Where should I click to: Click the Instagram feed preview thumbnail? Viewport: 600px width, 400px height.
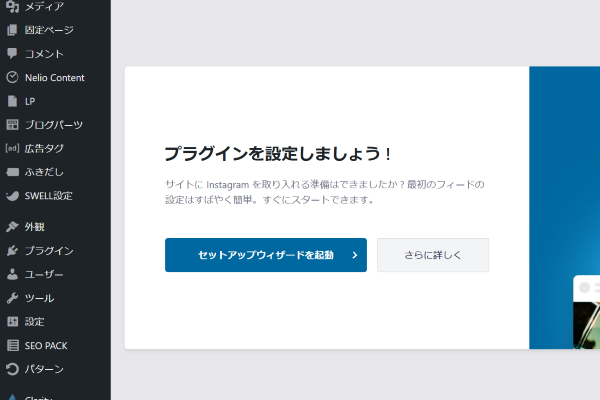[587, 312]
